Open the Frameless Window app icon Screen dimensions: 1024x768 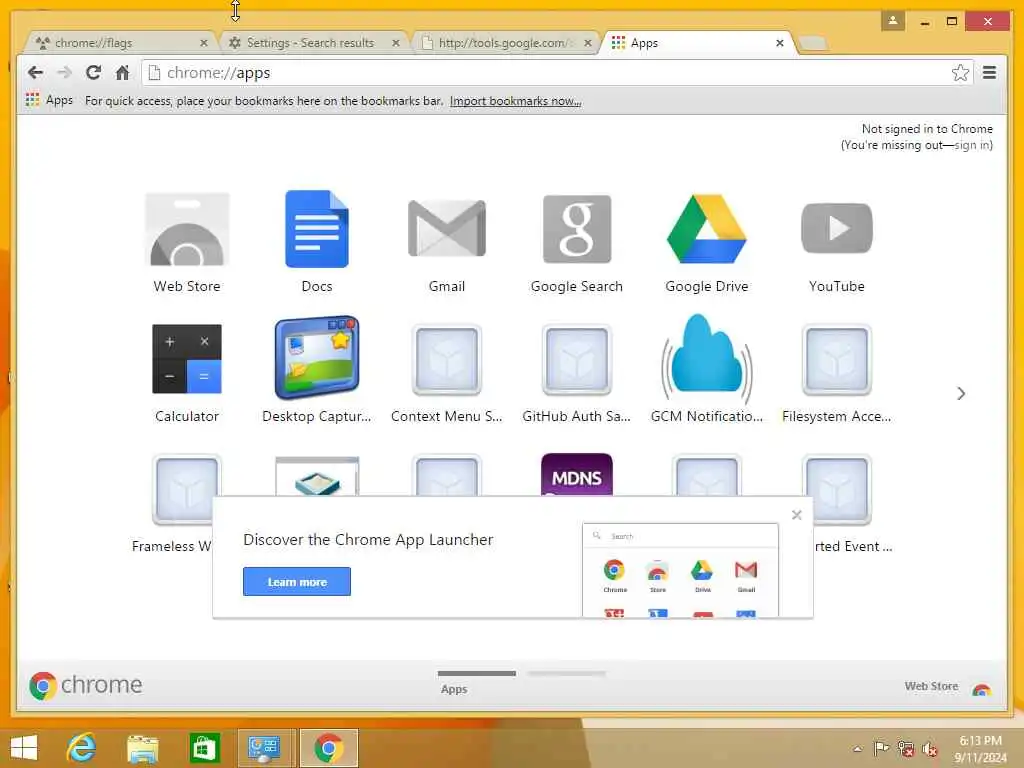pos(187,490)
